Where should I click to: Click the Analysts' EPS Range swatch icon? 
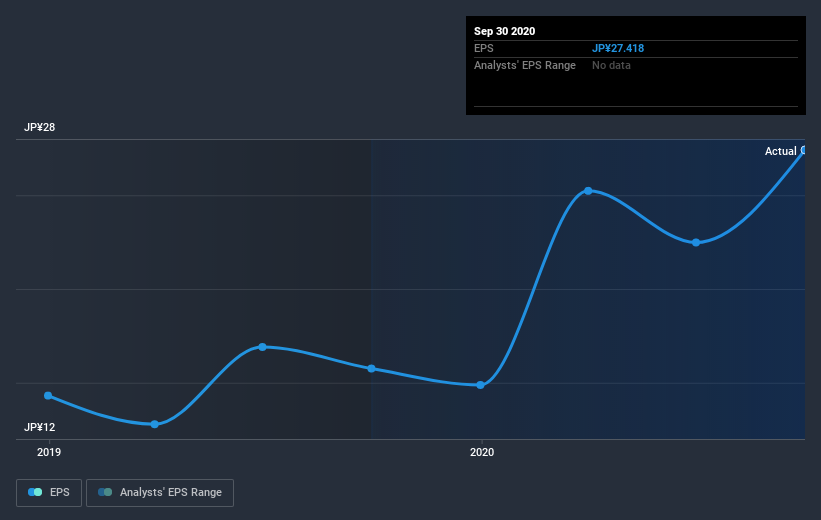coord(105,492)
